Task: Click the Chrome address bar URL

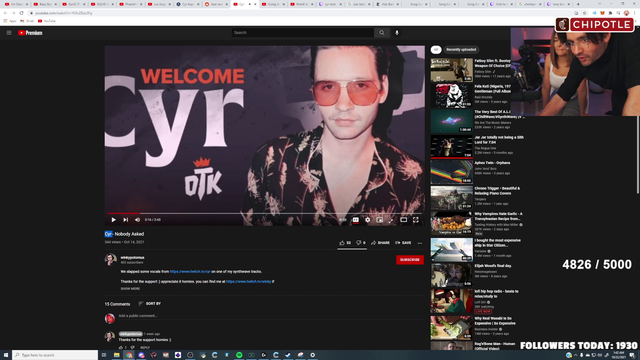Action: [x=64, y=13]
